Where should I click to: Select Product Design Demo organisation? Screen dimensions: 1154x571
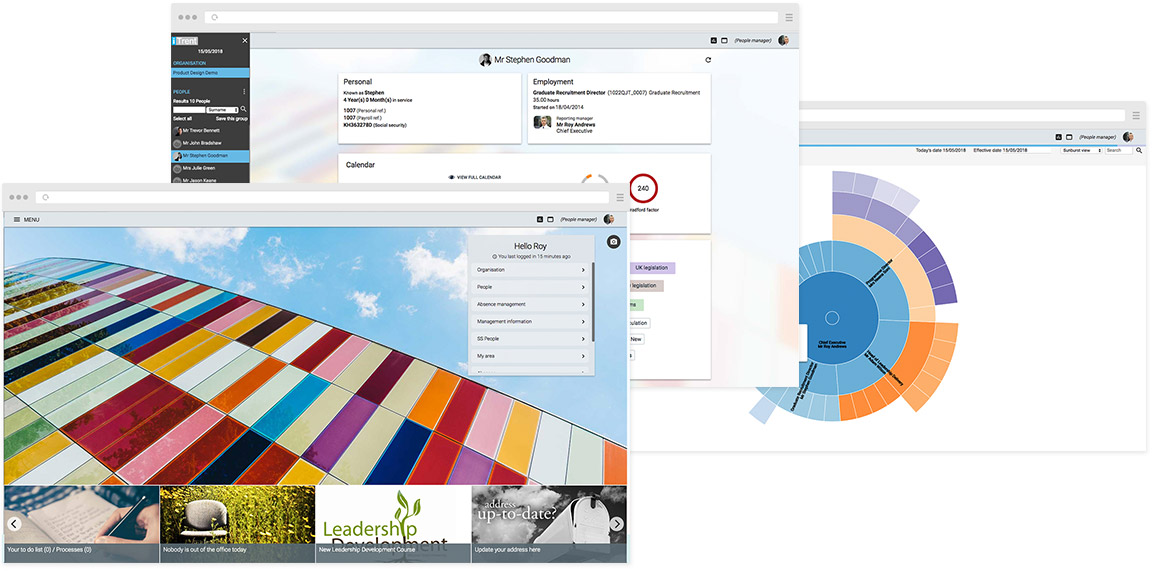click(210, 73)
